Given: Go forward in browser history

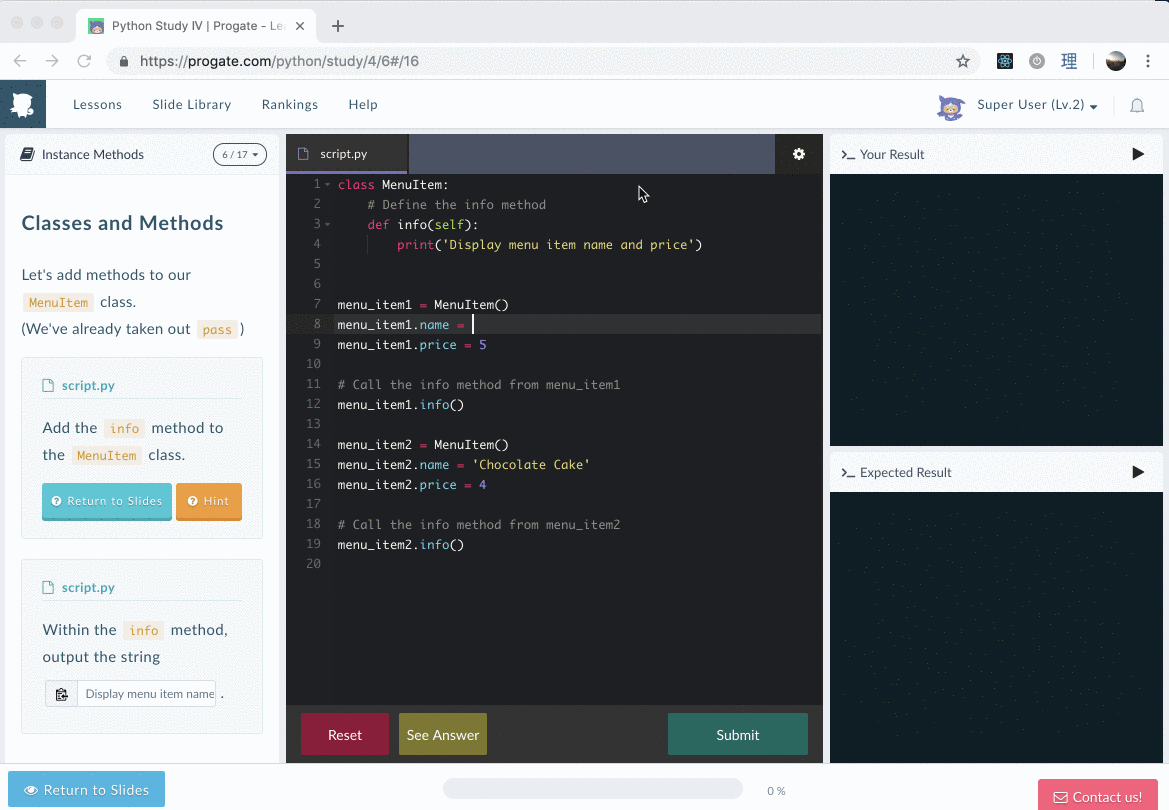Looking at the screenshot, I should coord(51,61).
